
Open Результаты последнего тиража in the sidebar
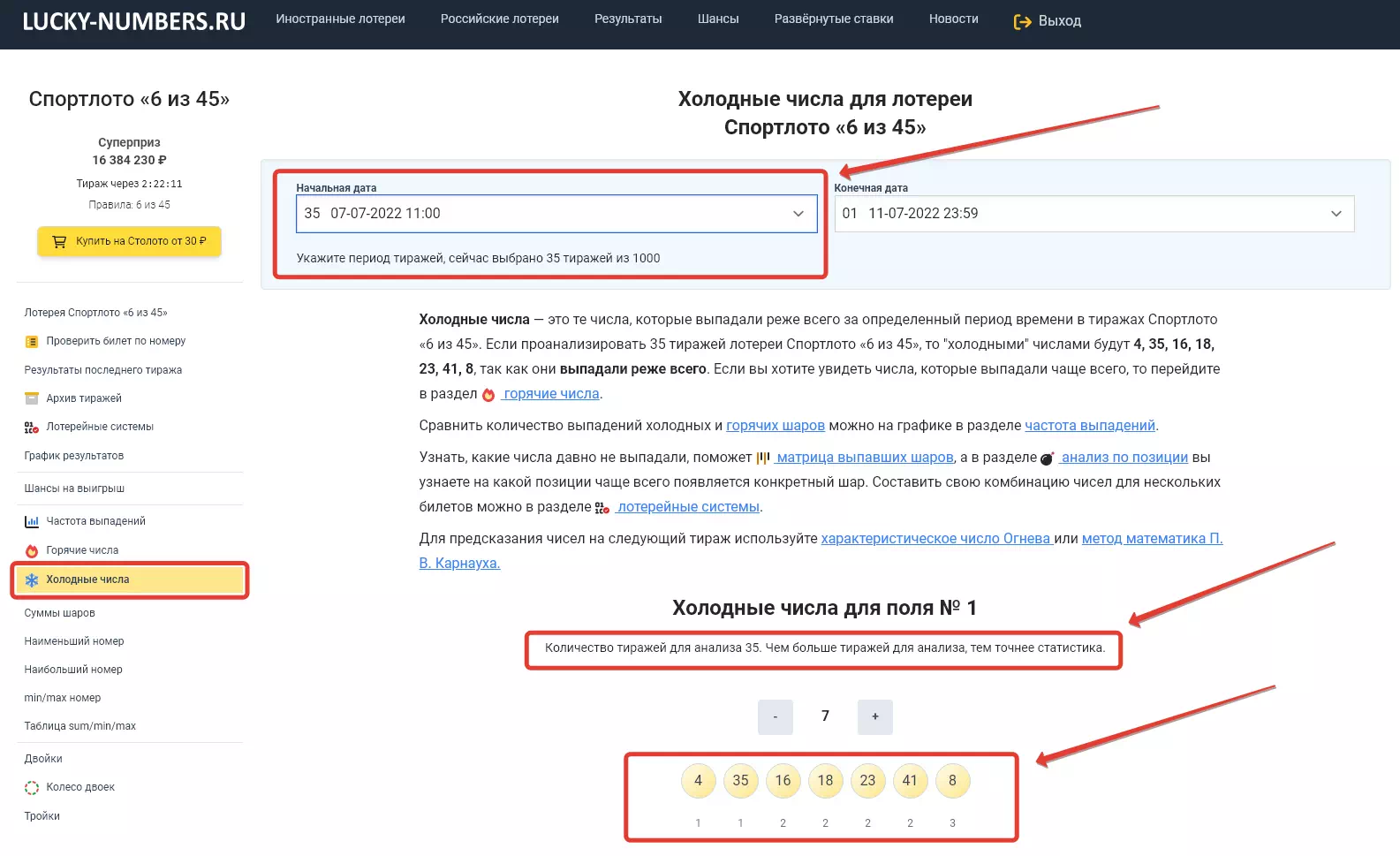point(103,370)
